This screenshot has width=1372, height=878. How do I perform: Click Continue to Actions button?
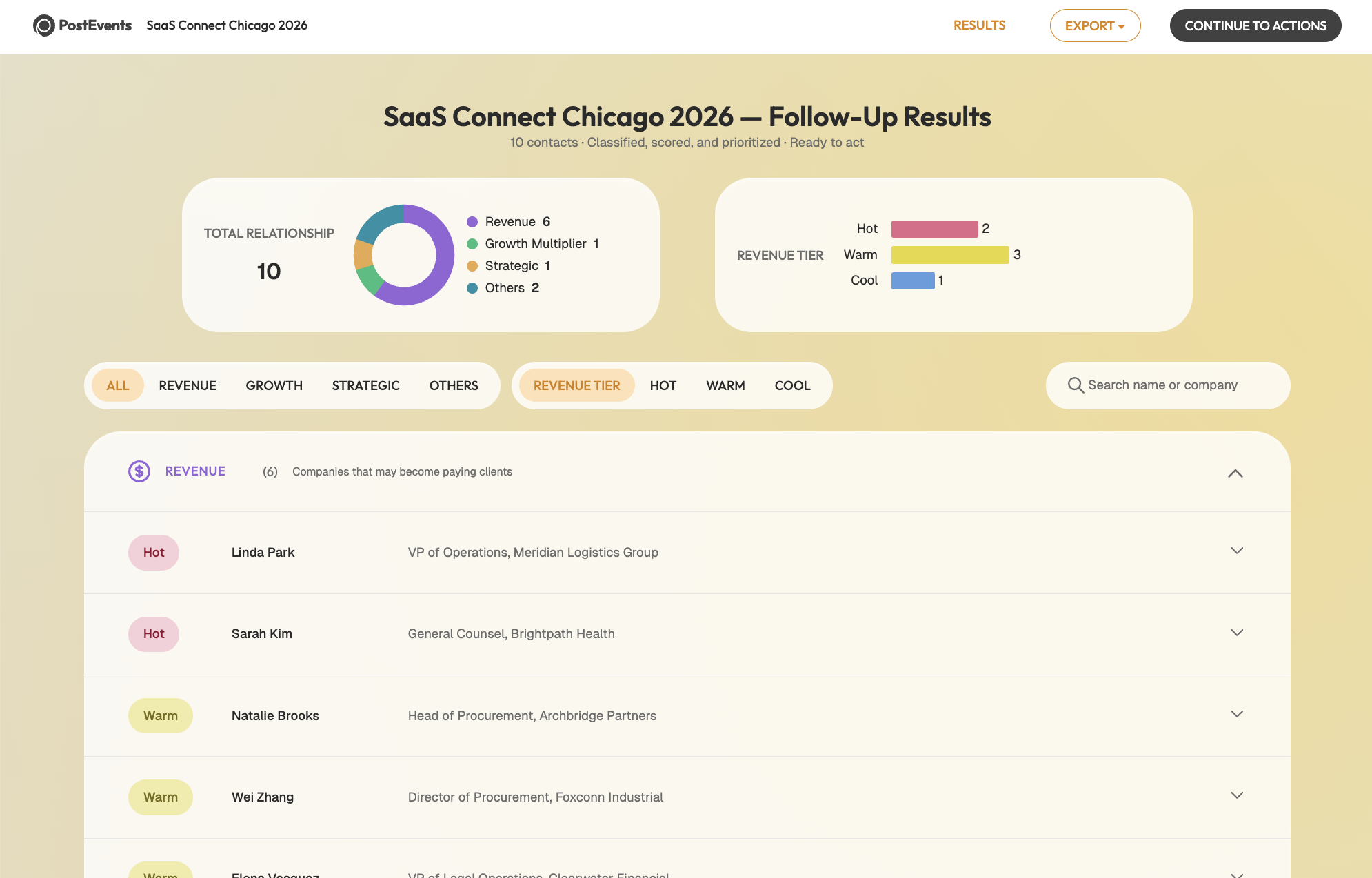tap(1255, 25)
